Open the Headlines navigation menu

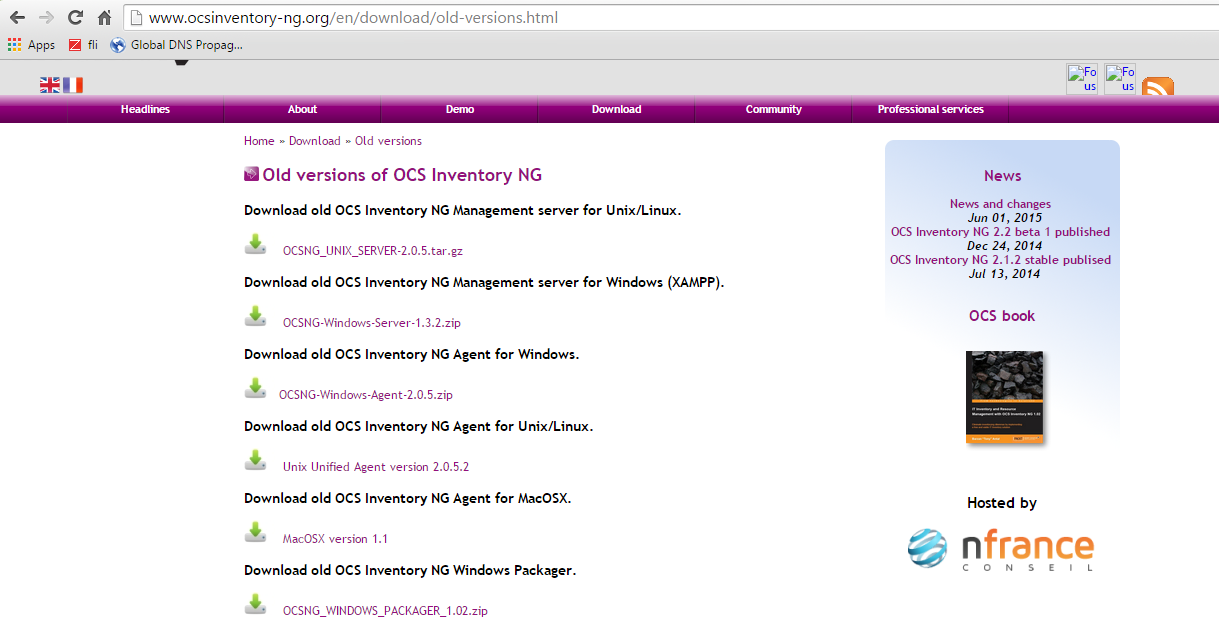[x=145, y=109]
